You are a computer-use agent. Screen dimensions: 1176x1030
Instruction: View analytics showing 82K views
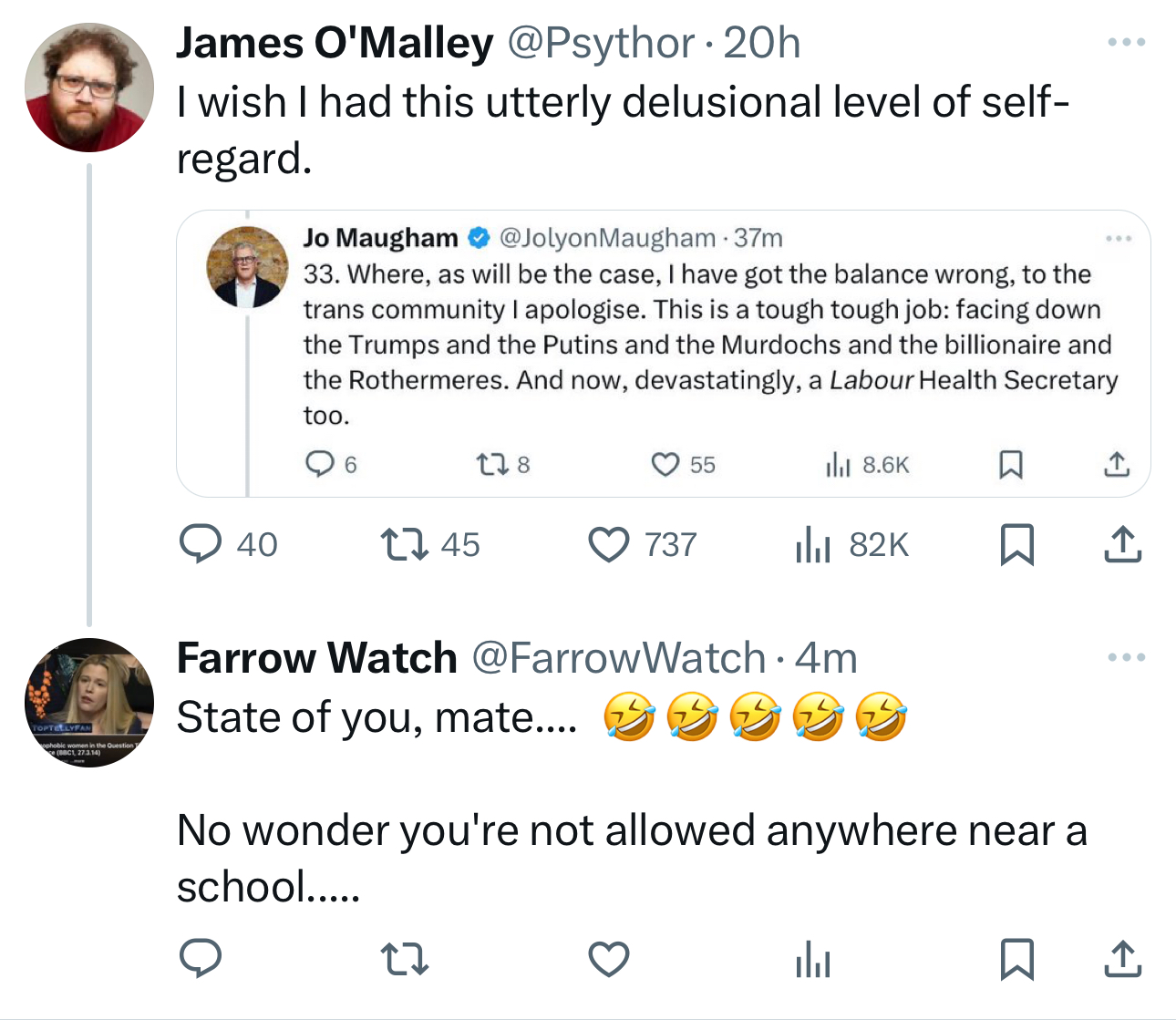(x=813, y=545)
